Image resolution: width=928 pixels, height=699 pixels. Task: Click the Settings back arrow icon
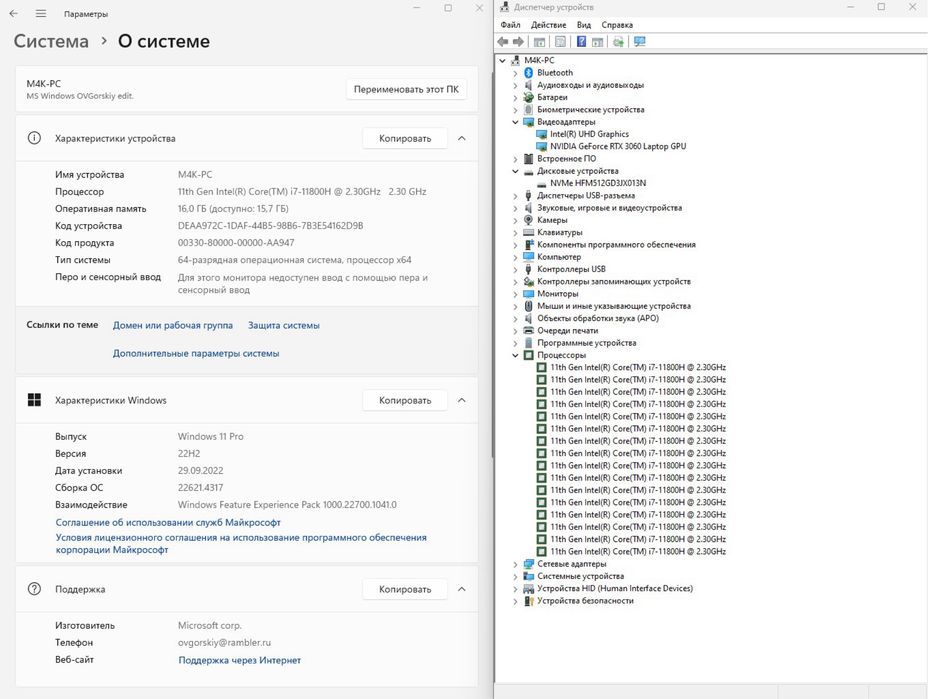14,13
